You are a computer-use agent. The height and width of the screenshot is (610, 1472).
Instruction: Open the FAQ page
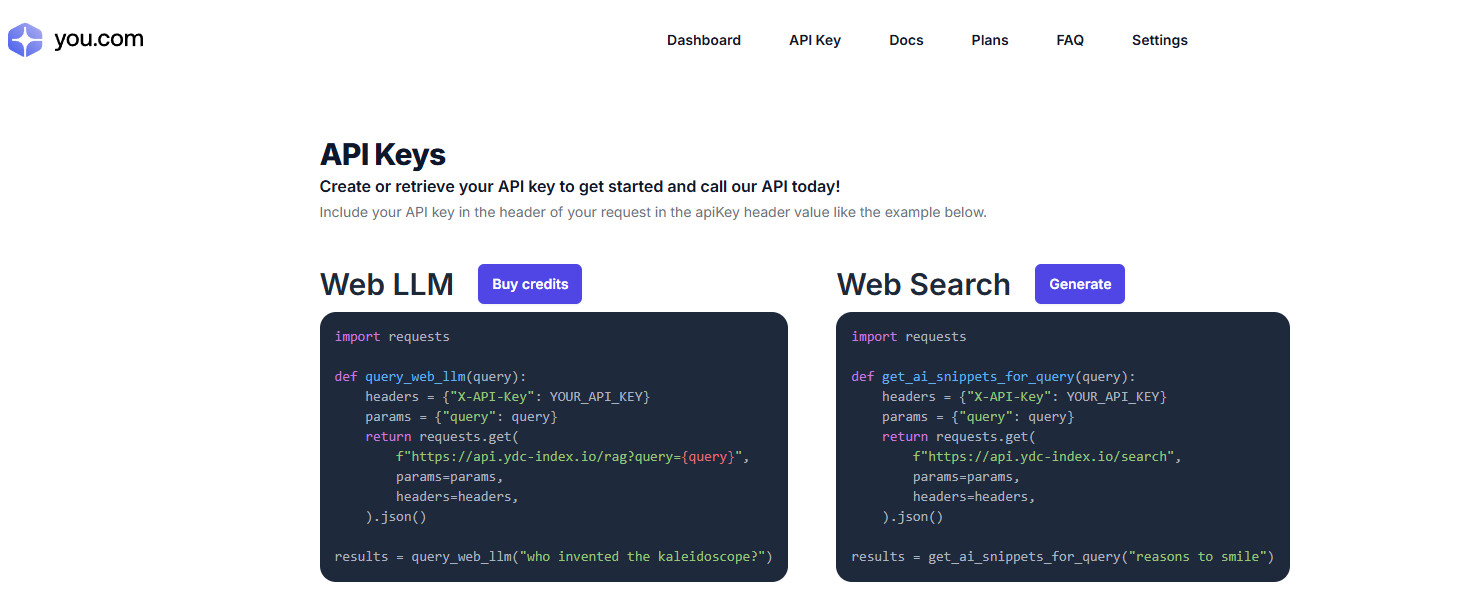tap(1070, 41)
